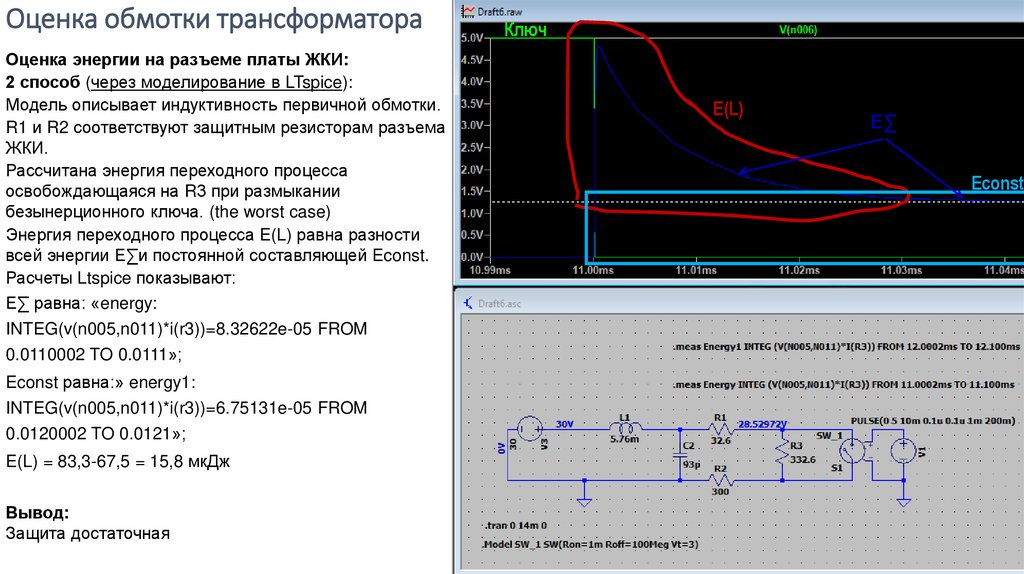Click the 5.76m inductance value

coord(624,439)
